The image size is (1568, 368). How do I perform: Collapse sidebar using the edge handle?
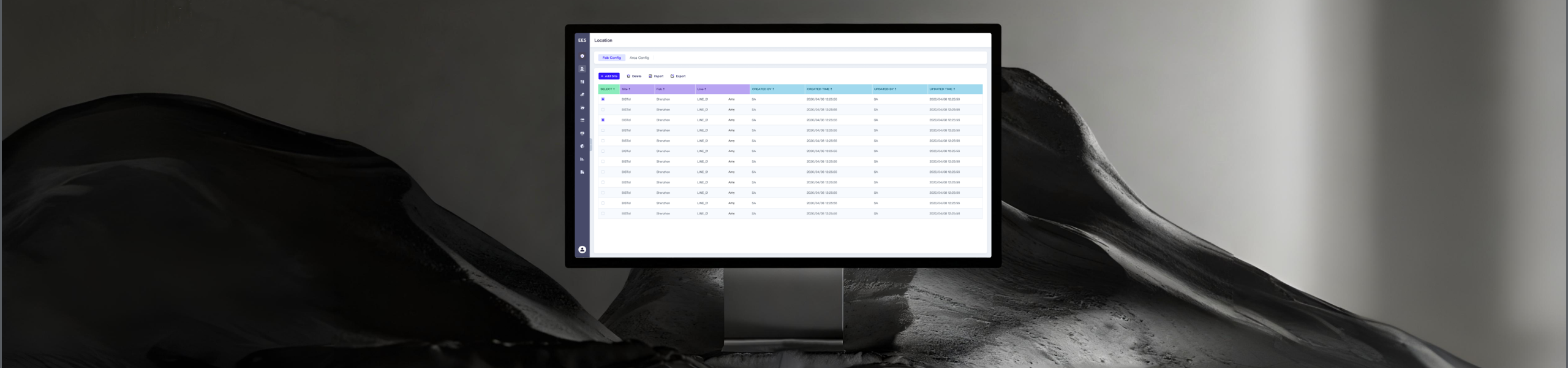tap(591, 145)
